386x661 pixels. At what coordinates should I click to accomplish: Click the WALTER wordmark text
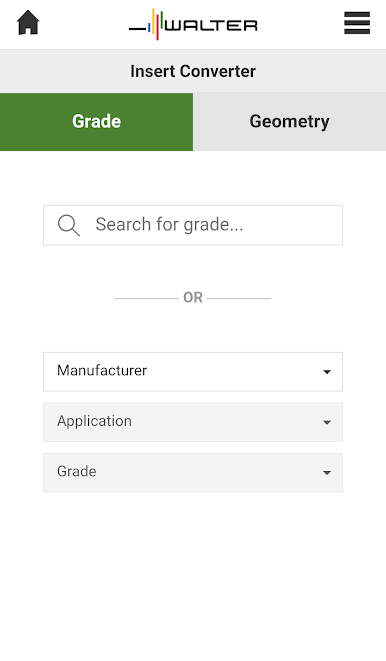(211, 26)
